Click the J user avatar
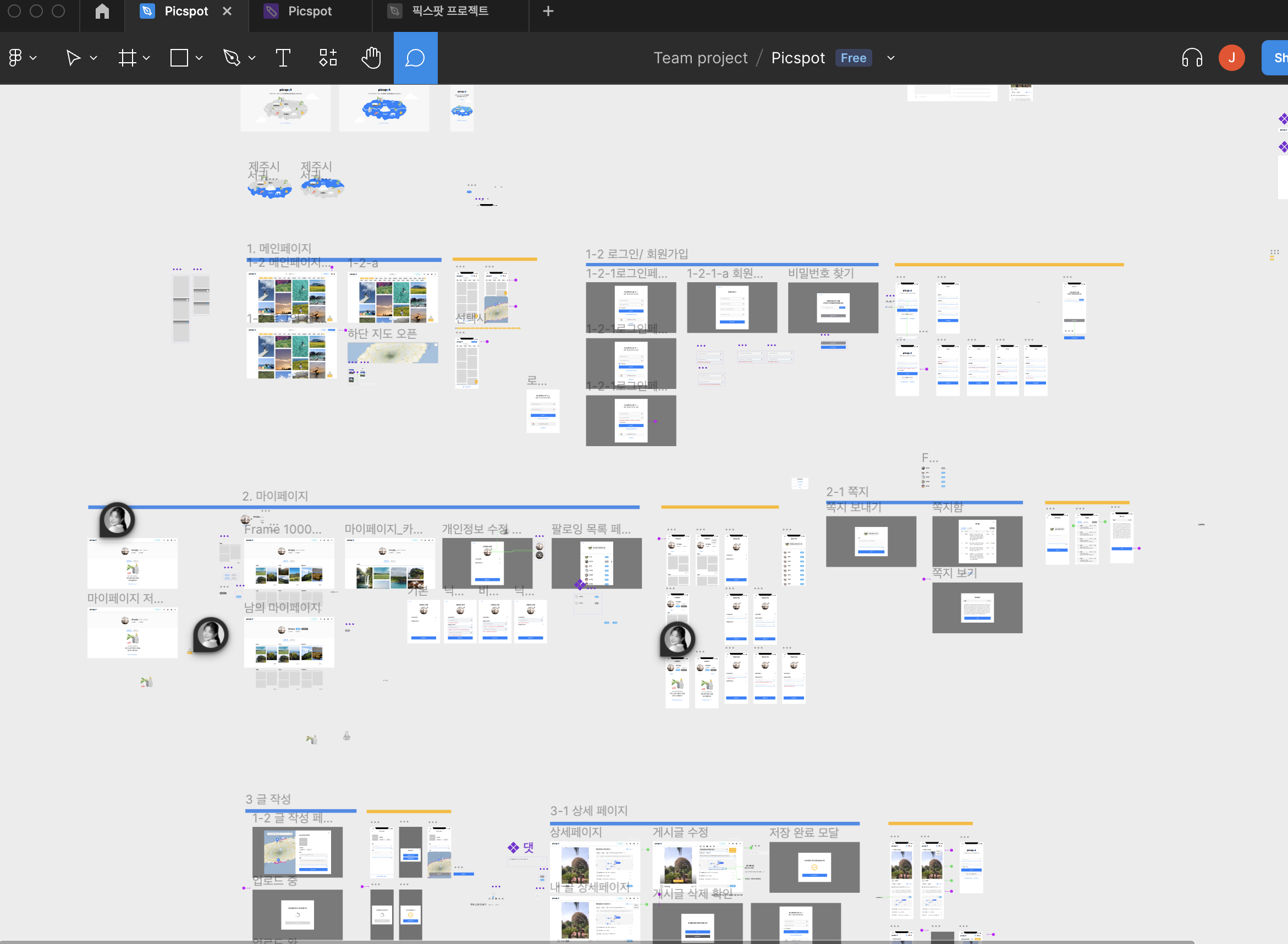 (1231, 58)
